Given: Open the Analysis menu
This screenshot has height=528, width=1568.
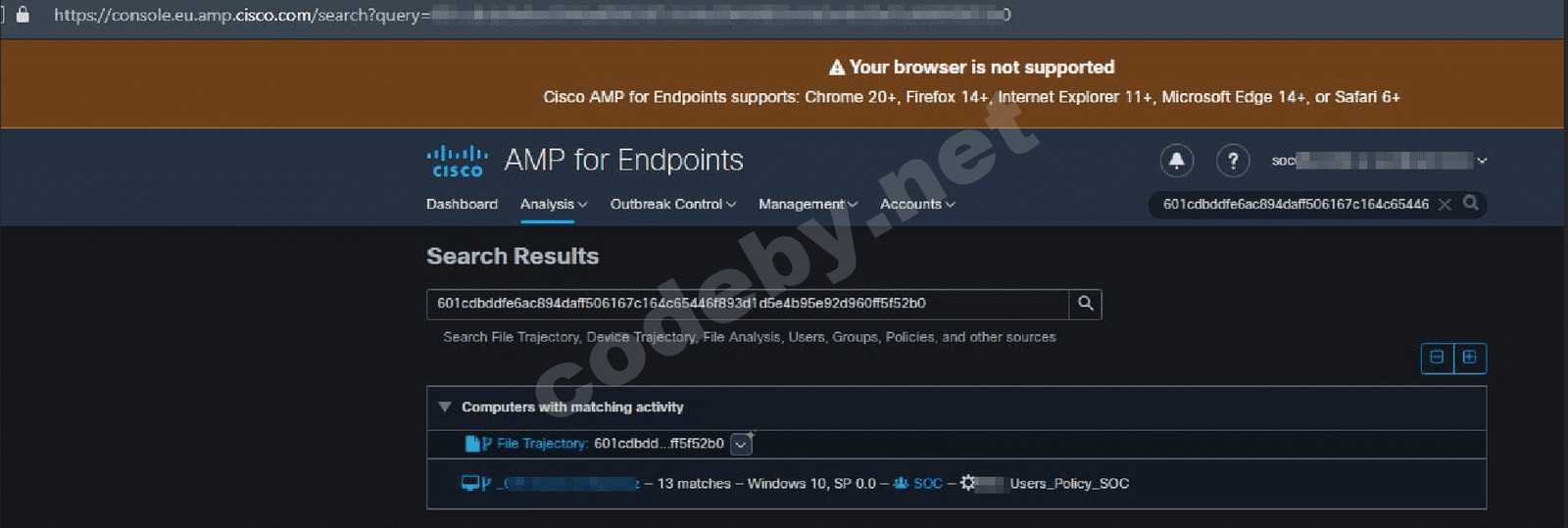Looking at the screenshot, I should click(x=554, y=204).
